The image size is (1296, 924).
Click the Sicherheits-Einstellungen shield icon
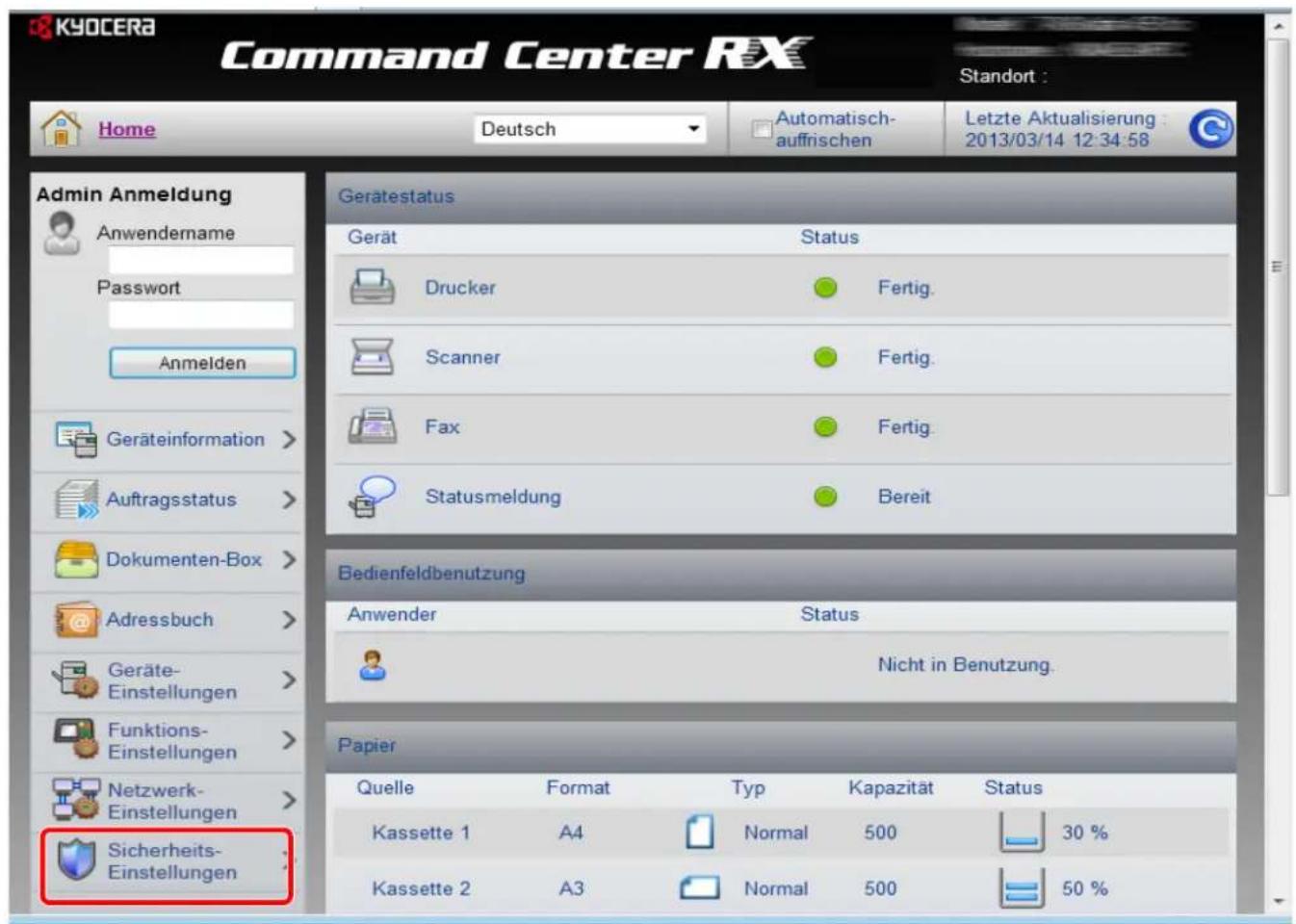tap(76, 860)
